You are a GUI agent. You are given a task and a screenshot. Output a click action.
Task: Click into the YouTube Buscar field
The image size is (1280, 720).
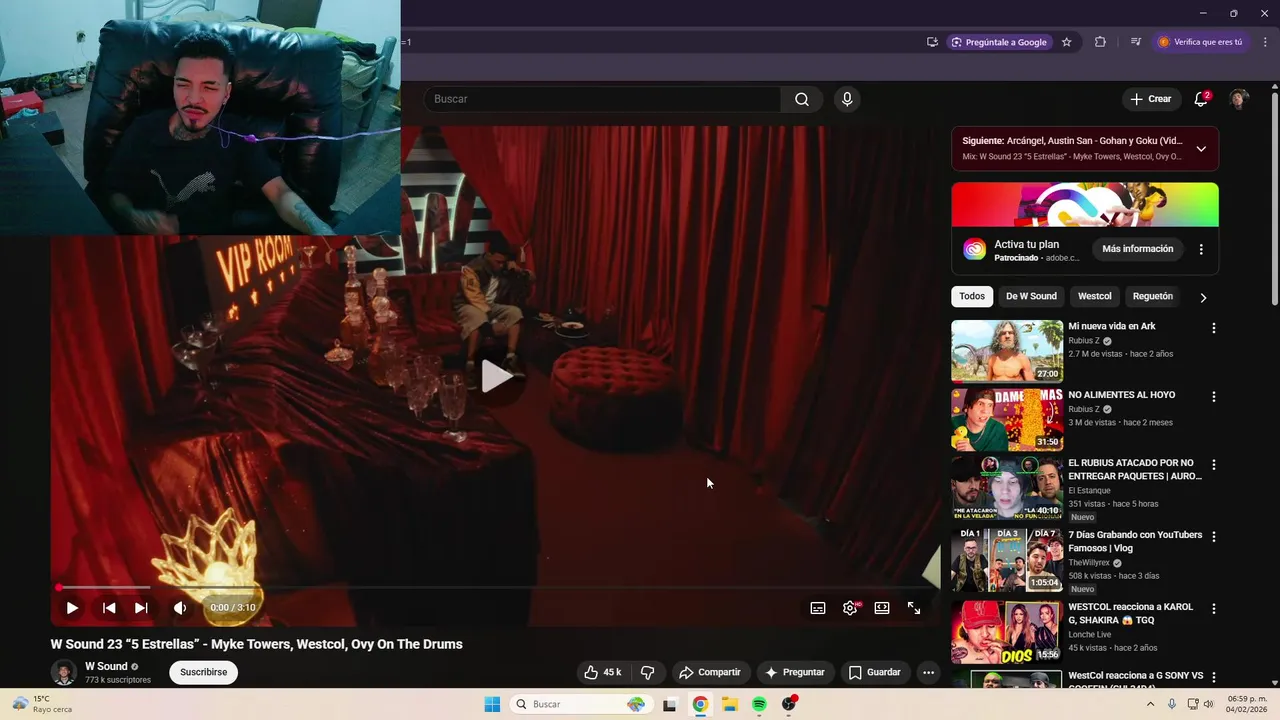point(603,99)
